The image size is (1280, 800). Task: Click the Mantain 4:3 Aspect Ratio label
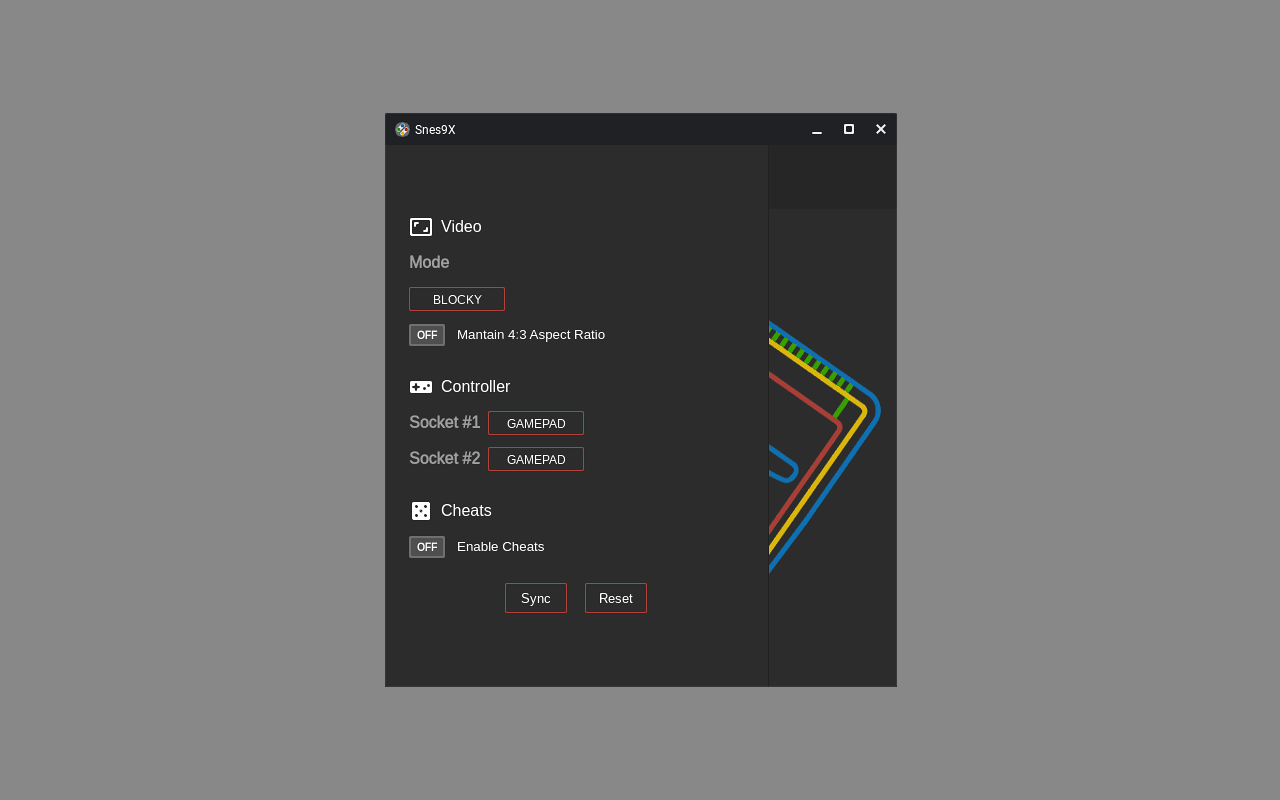531,335
